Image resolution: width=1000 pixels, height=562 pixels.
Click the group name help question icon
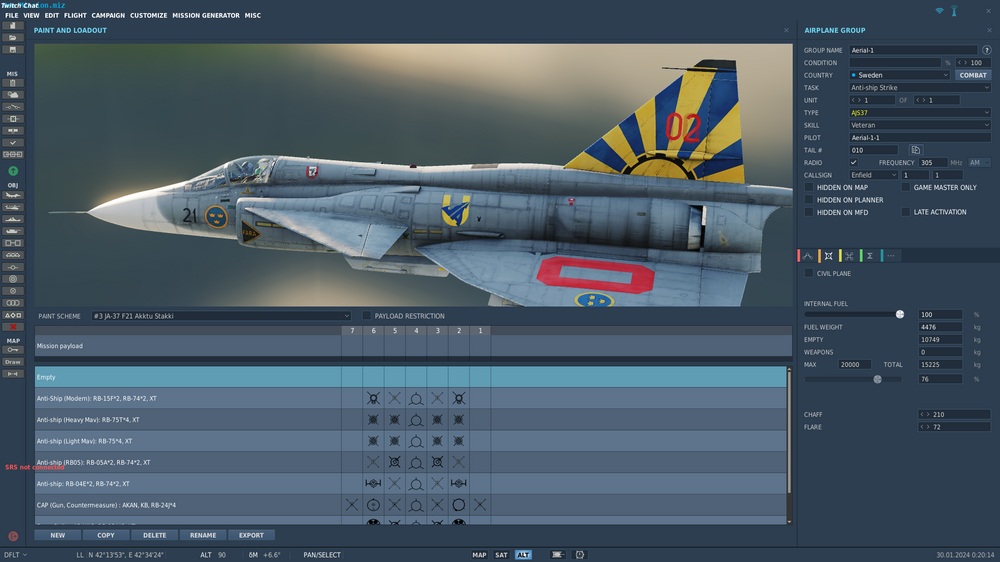(x=987, y=50)
